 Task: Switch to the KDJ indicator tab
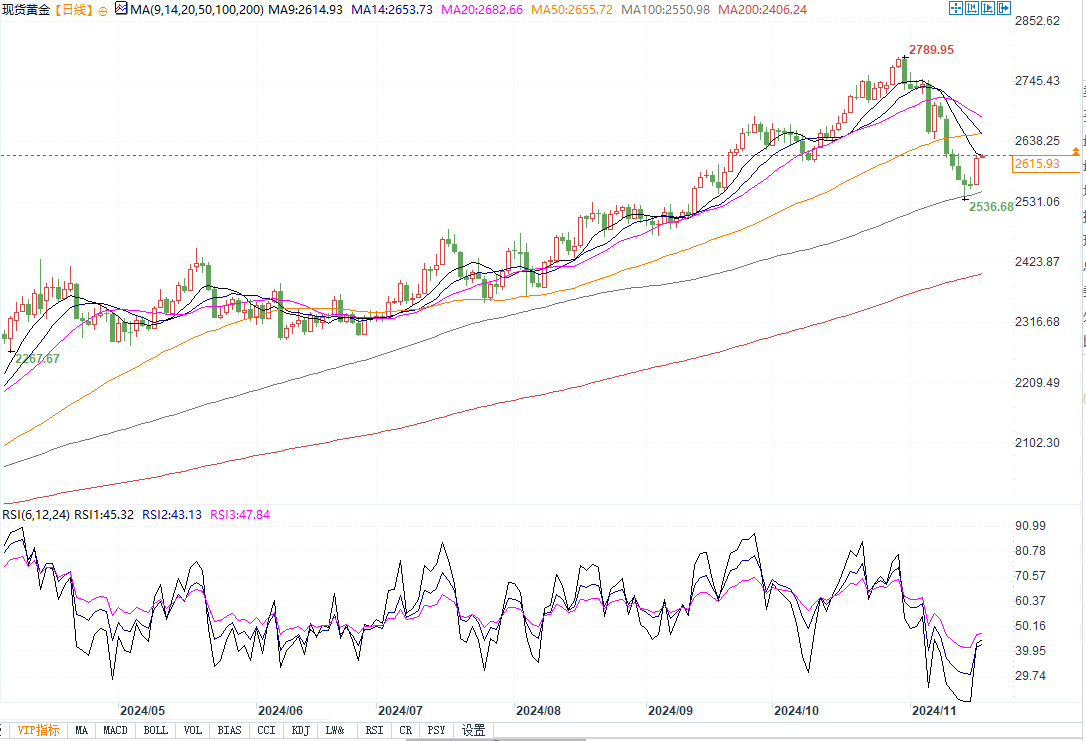(301, 731)
